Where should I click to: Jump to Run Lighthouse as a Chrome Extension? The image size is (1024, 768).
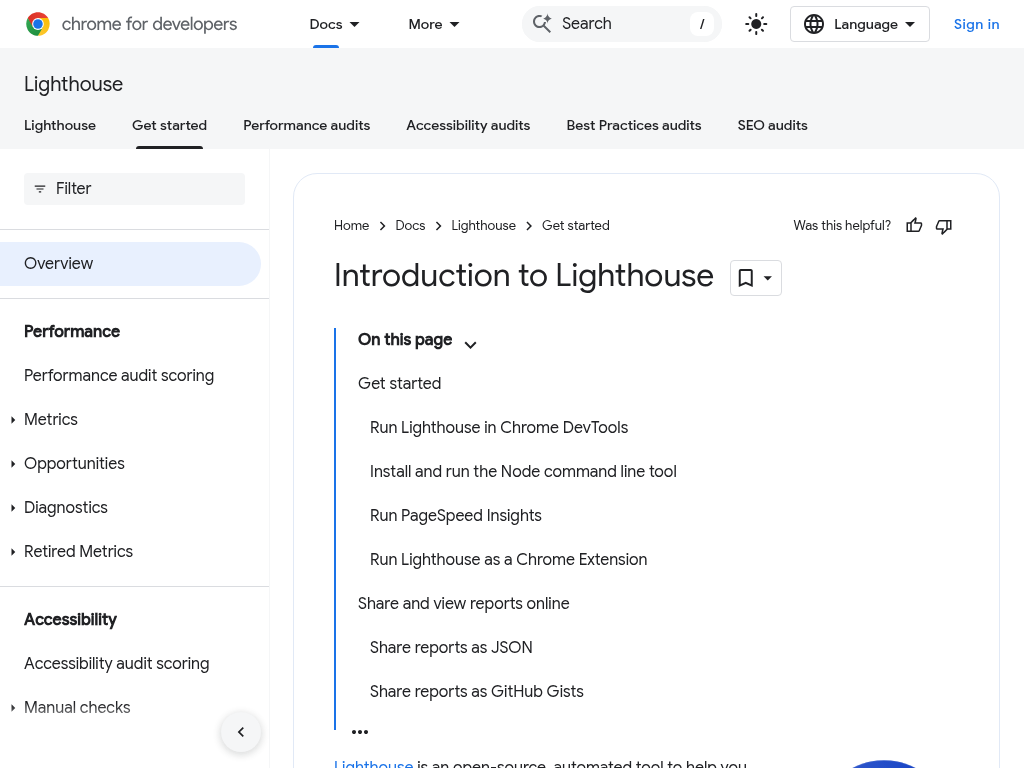pyautogui.click(x=508, y=560)
